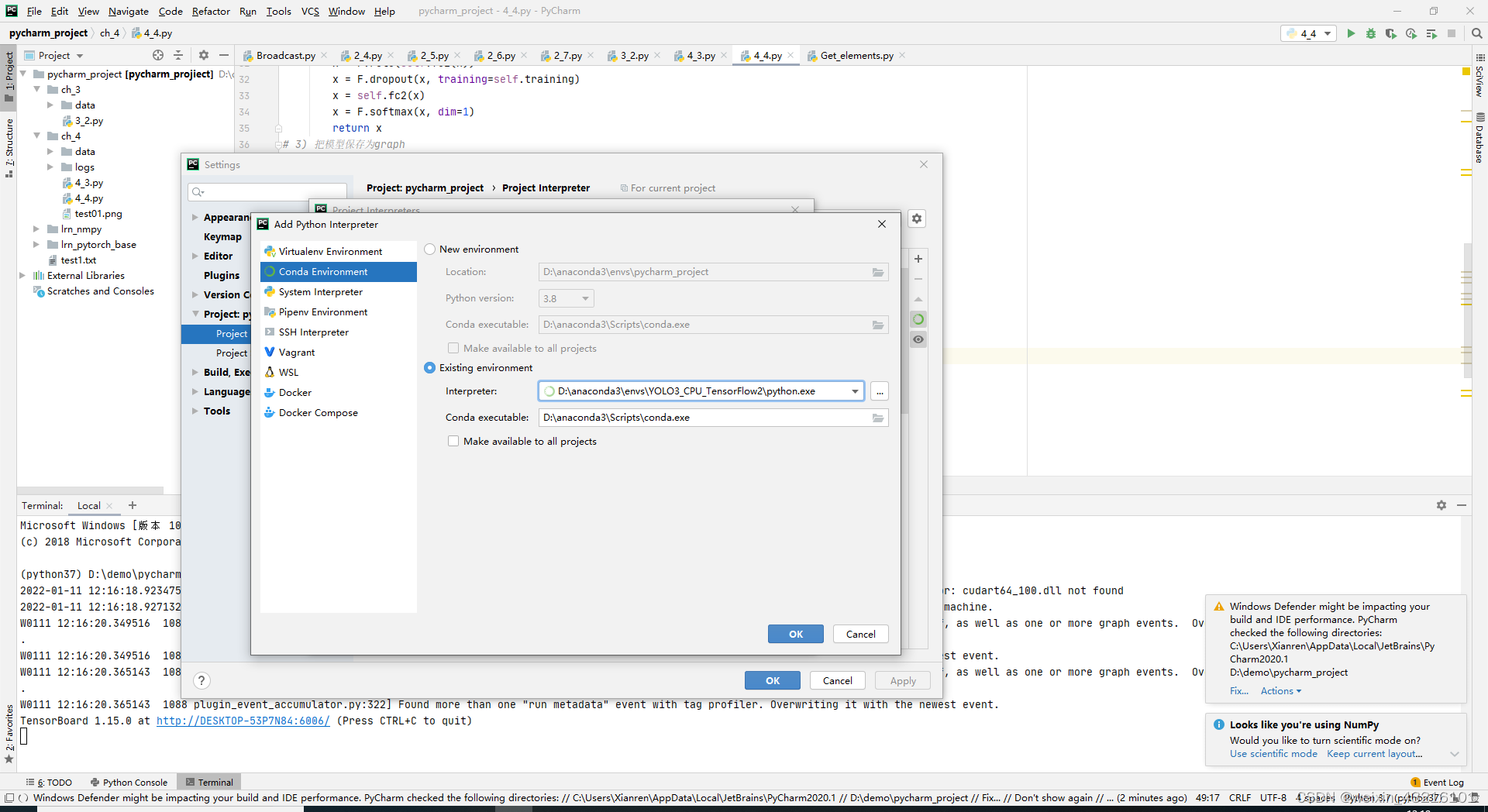
Task: Click the Project panel locate-file target icon
Action: click(x=158, y=55)
